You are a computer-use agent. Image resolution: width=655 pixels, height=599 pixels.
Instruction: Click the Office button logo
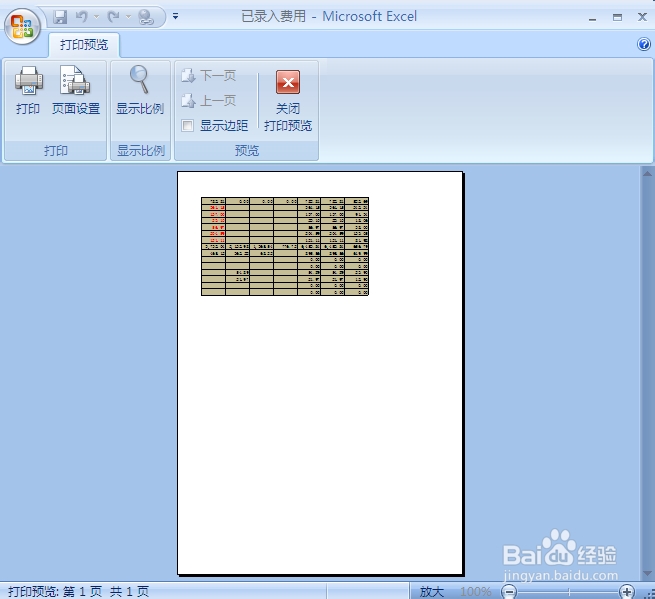click(22, 27)
